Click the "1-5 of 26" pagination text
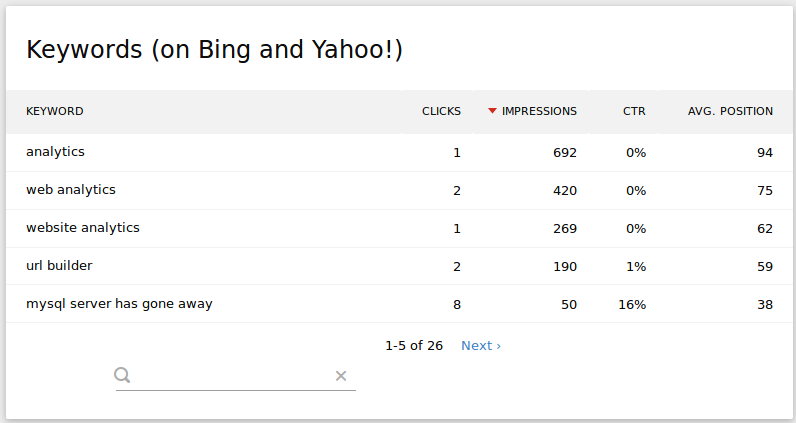 tap(414, 345)
